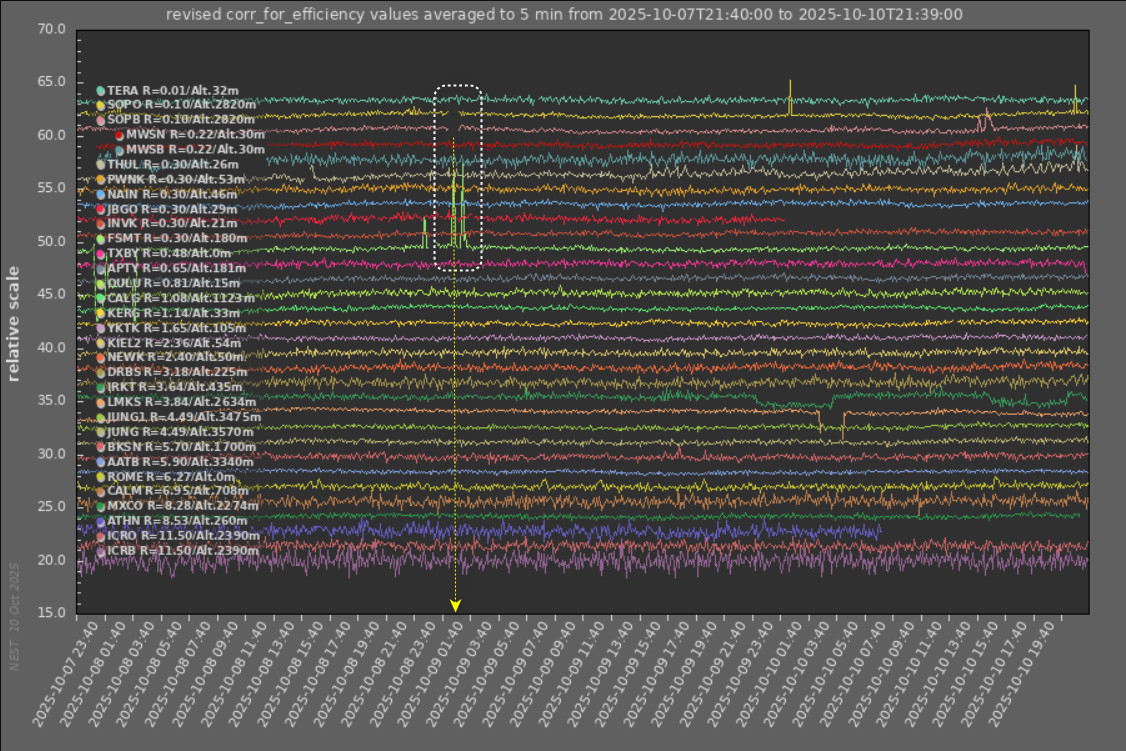
Task: Click the yellow SOPO legend dot
Action: (x=100, y=104)
